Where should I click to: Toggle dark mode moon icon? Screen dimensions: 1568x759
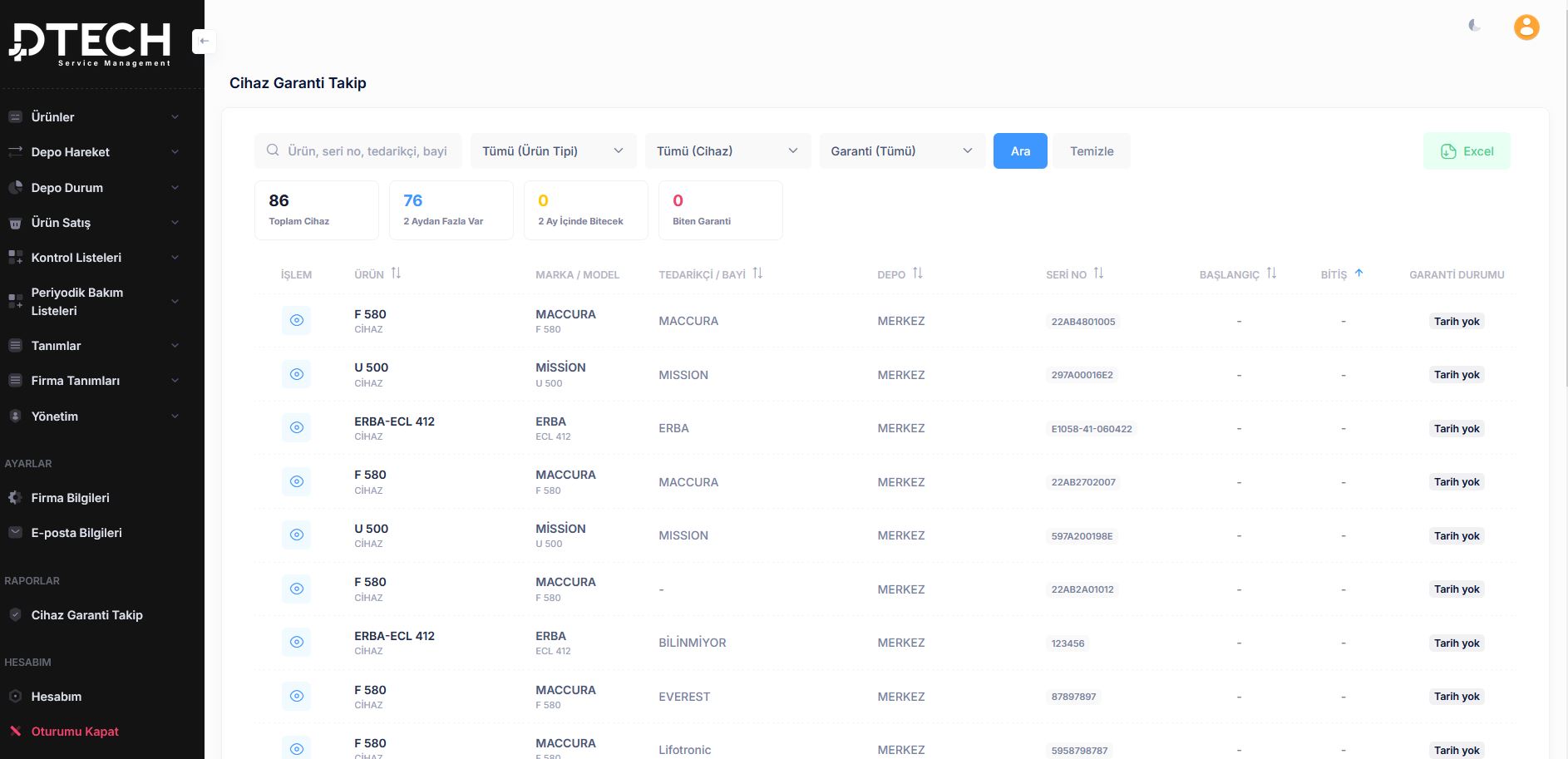[x=1474, y=26]
